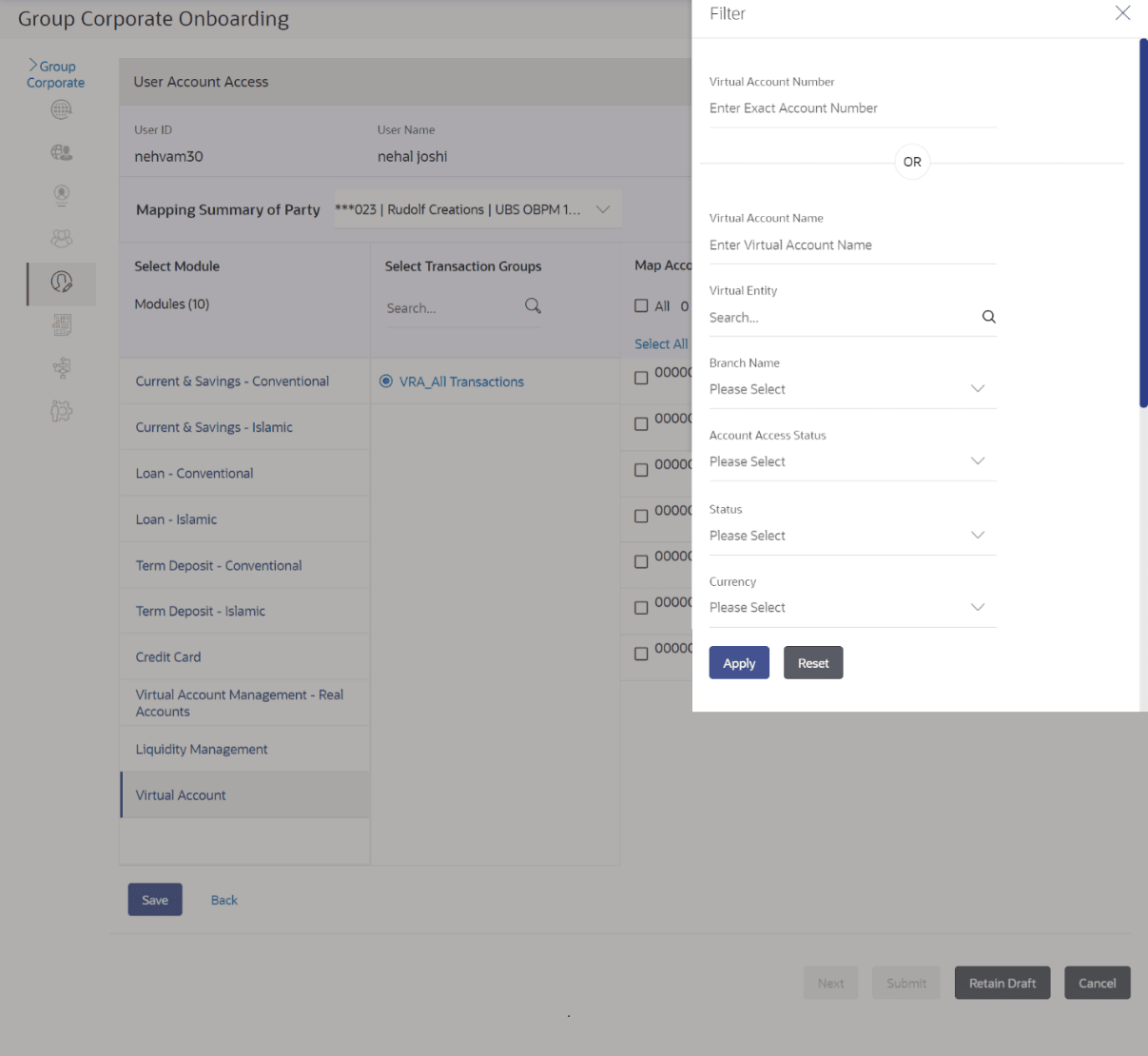Click the Virtual Entity search magnifier icon
Image resolution: width=1148 pixels, height=1056 pixels.
[x=988, y=317]
